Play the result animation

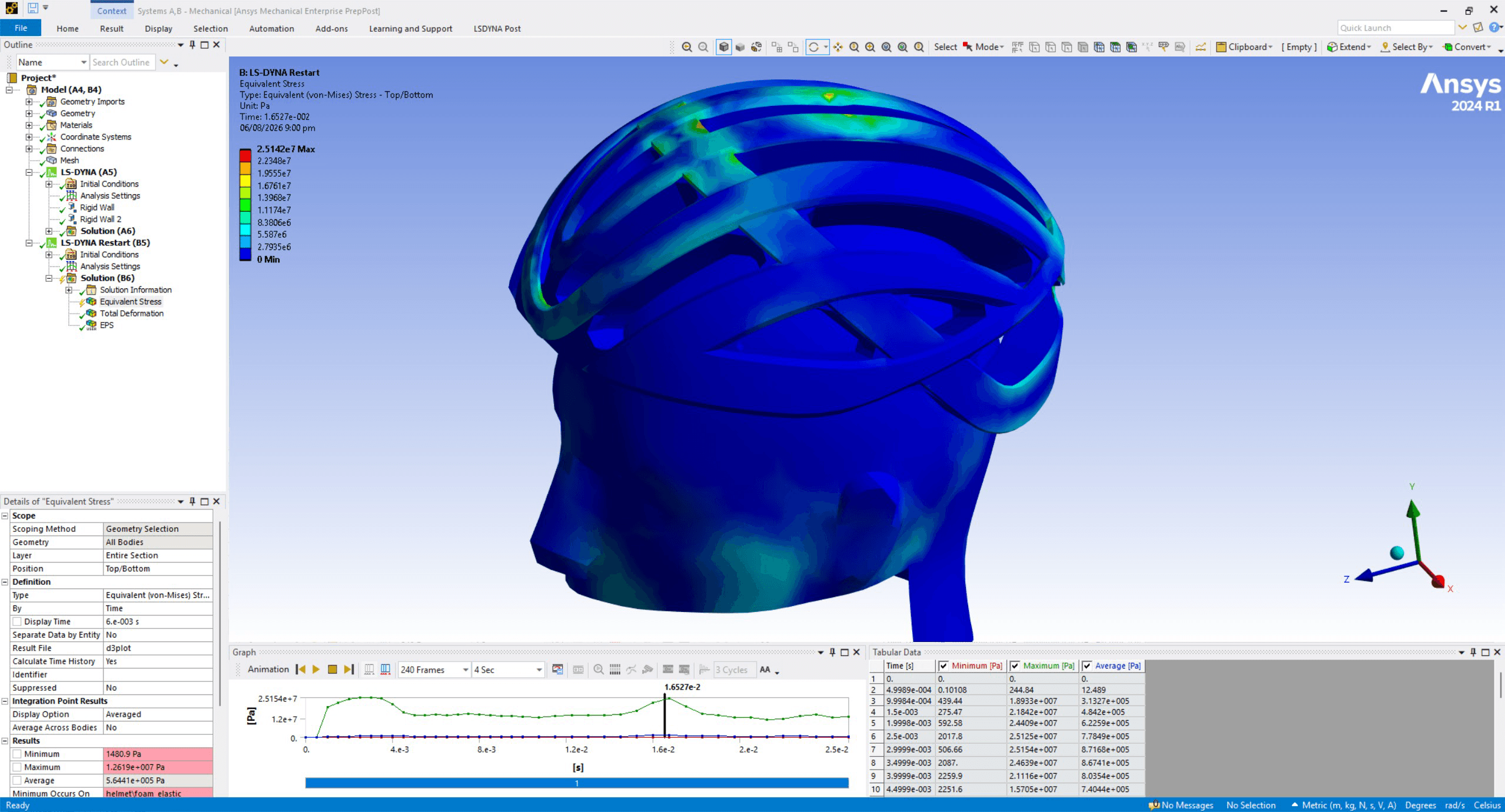coord(316,670)
